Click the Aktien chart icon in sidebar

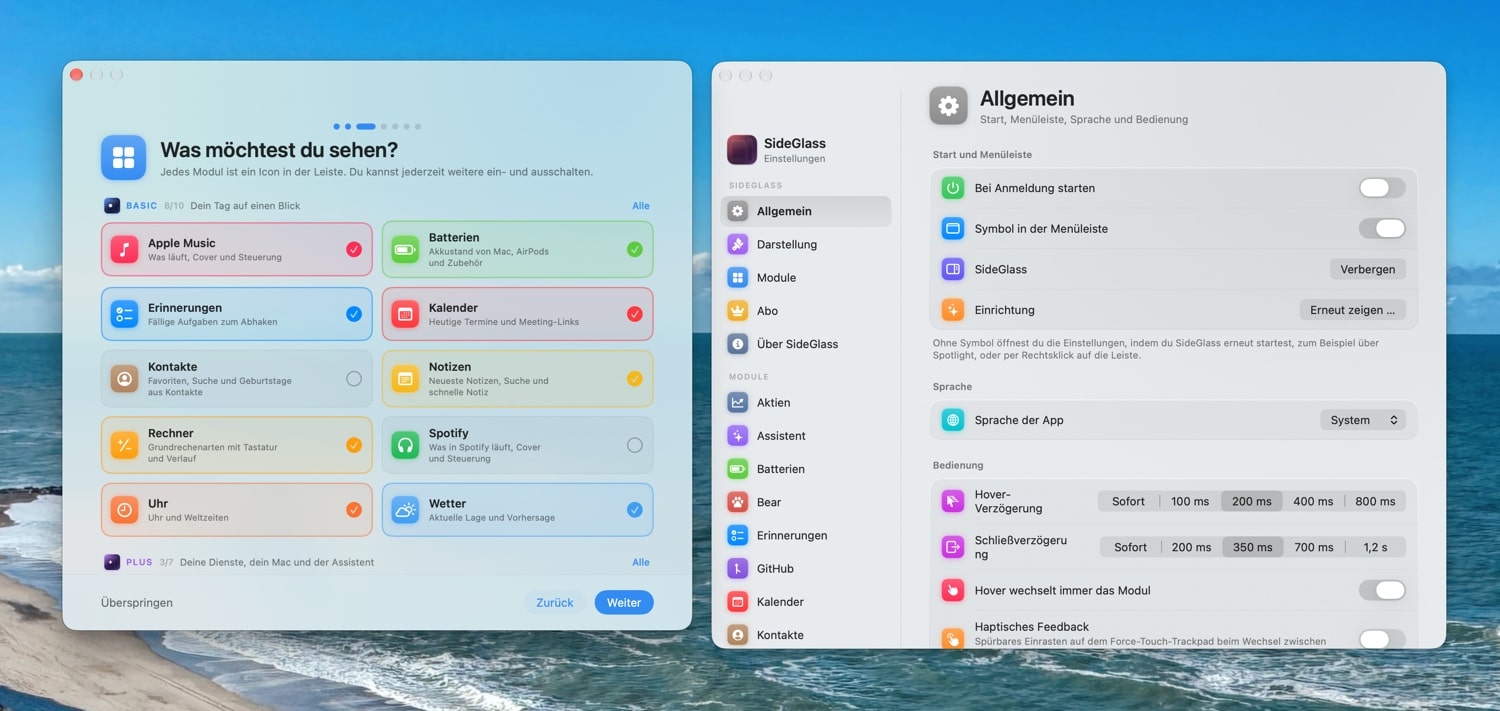click(x=738, y=403)
